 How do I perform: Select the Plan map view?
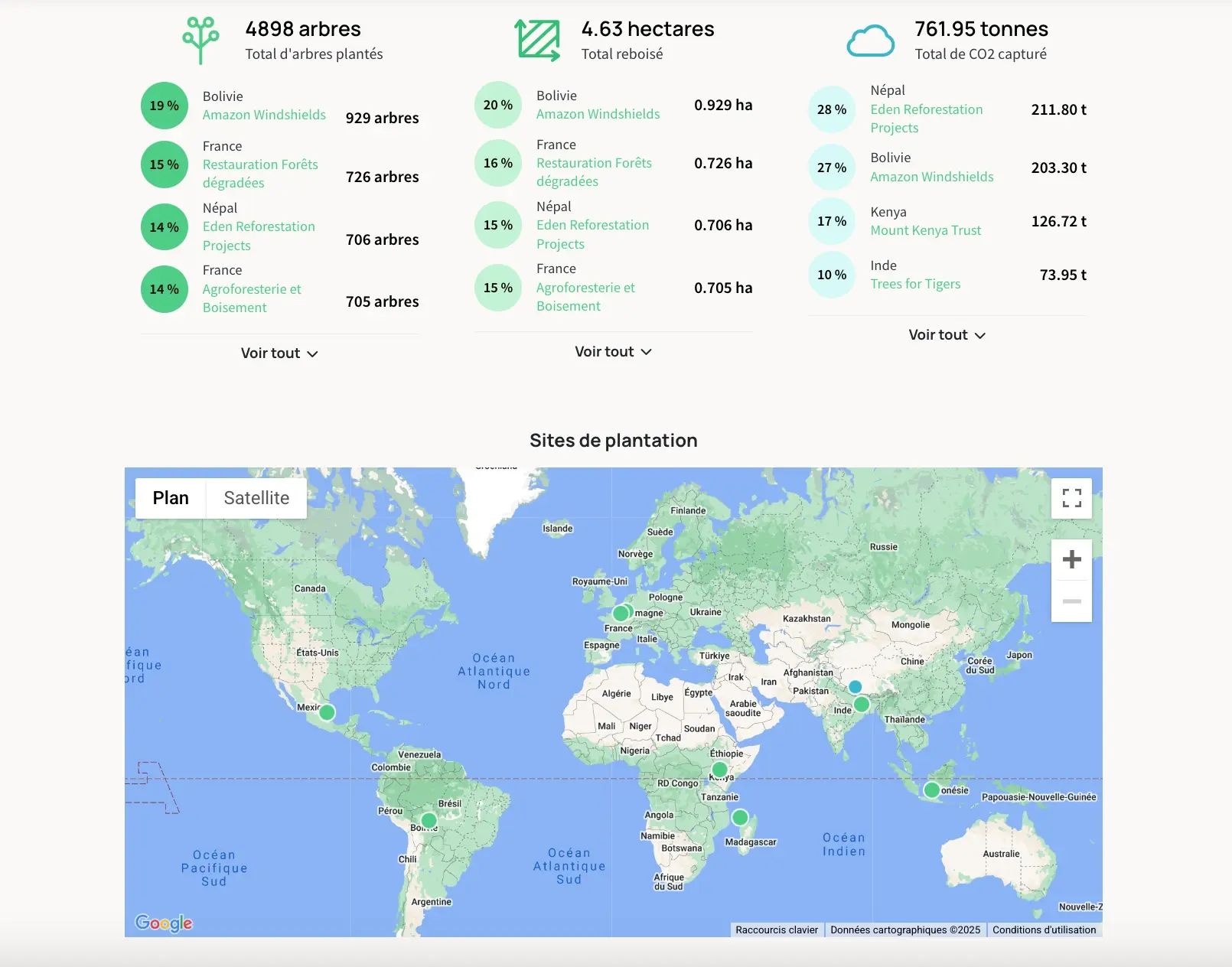(171, 498)
